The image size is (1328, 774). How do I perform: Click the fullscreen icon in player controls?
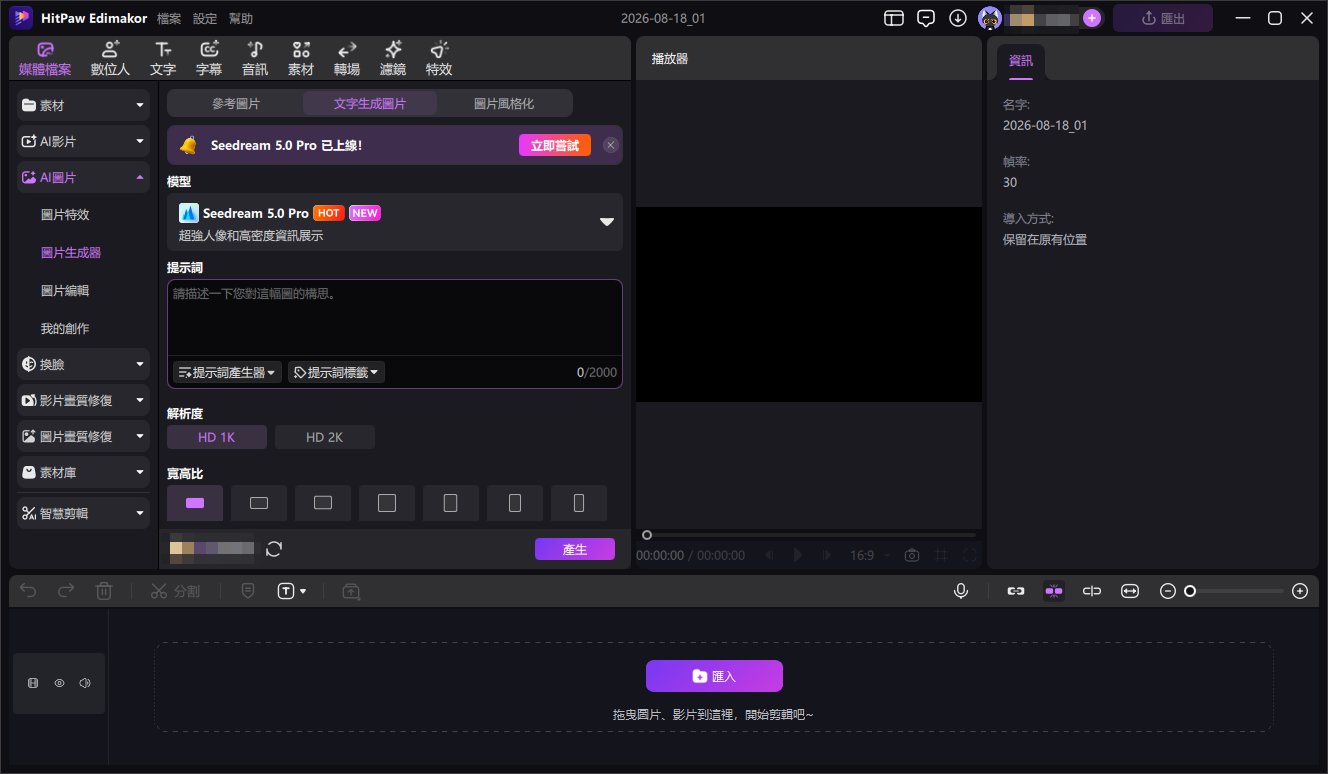(x=969, y=555)
